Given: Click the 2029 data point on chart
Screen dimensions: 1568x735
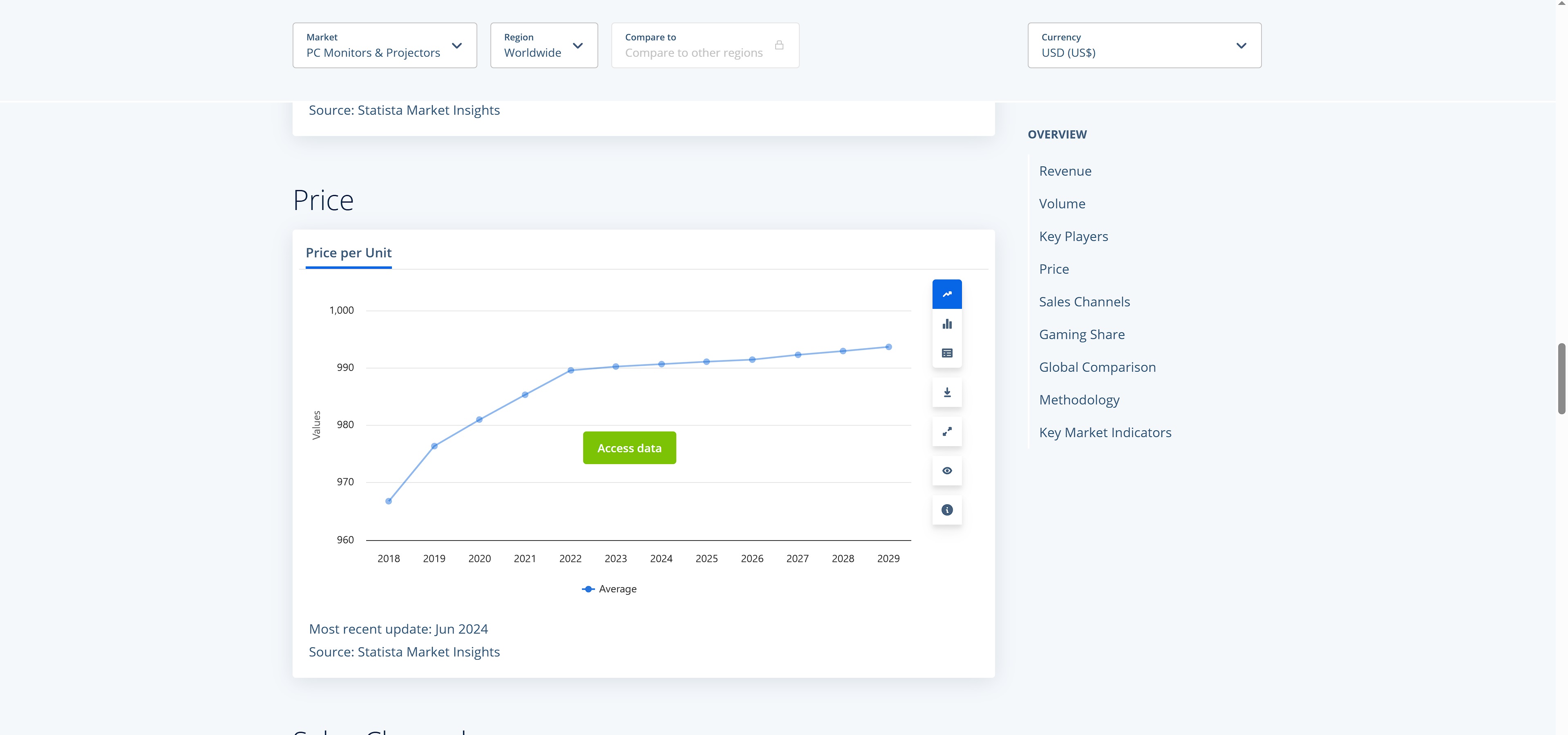Looking at the screenshot, I should (x=888, y=347).
